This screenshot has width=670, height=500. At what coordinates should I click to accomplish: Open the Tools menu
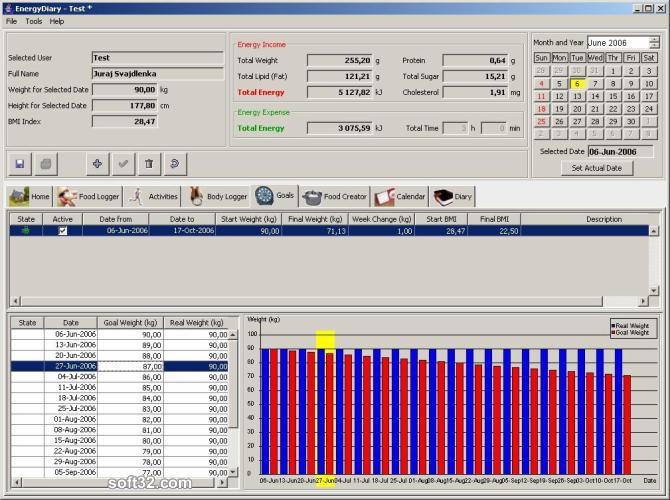click(34, 21)
